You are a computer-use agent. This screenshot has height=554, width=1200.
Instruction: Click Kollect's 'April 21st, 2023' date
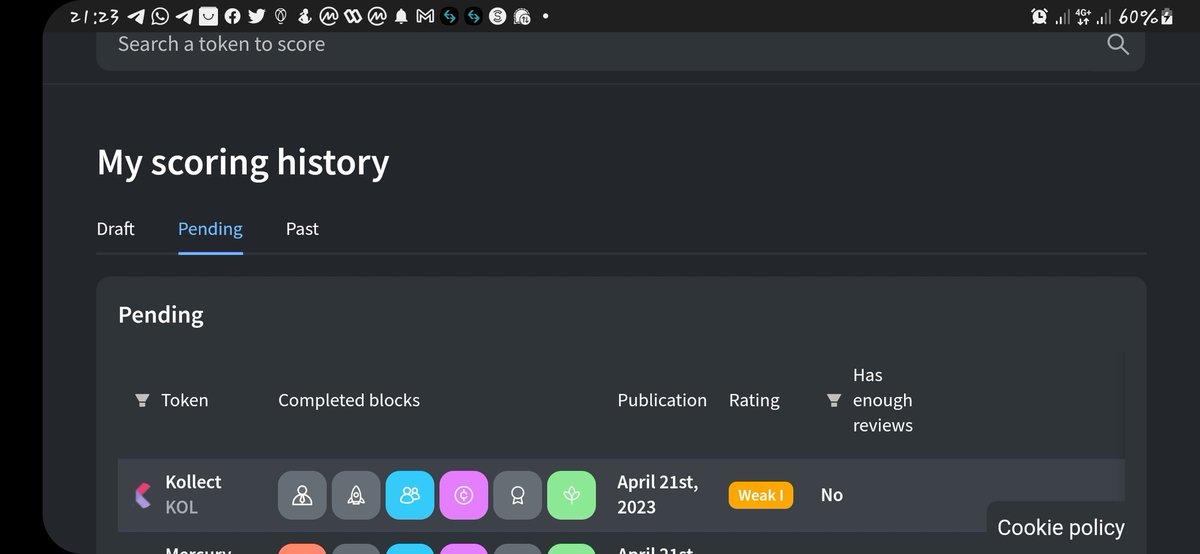point(658,495)
